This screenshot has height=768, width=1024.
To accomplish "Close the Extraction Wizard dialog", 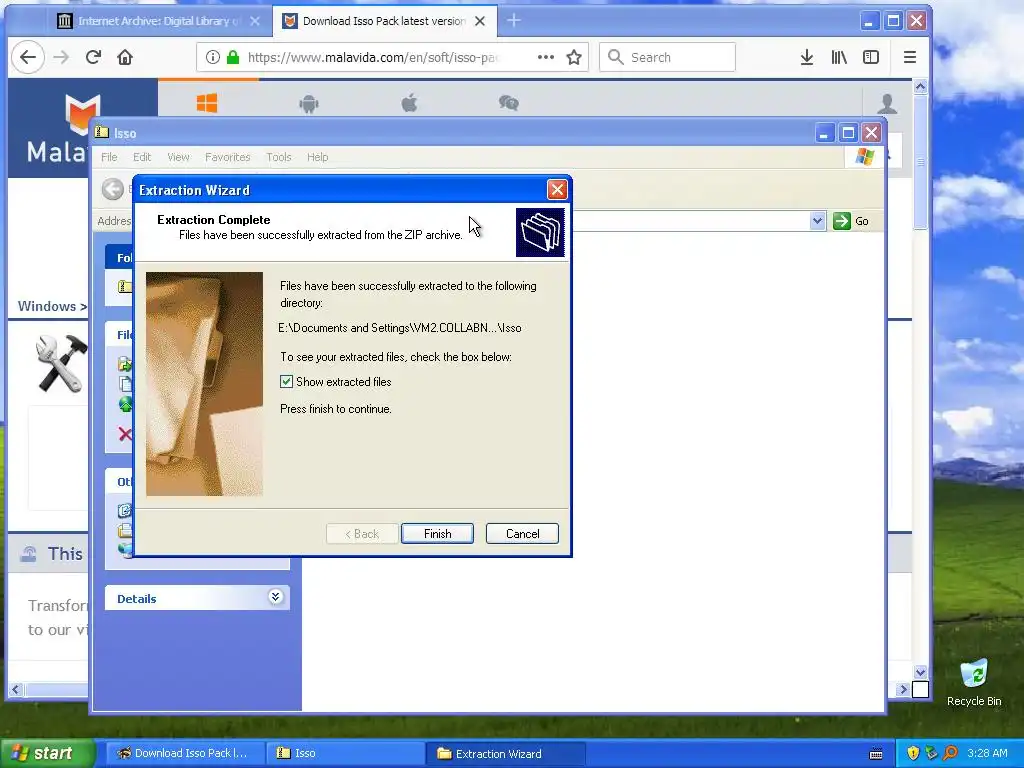I will coord(557,190).
